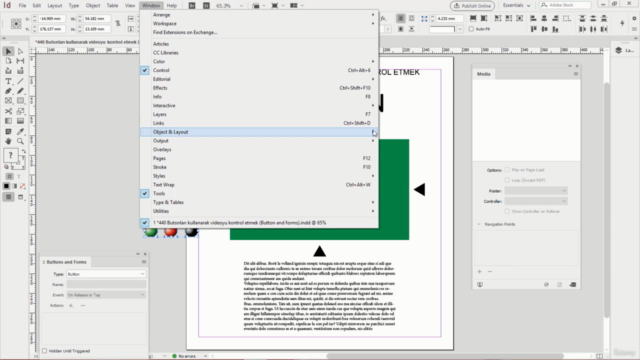Click the Bridge icon in menu bar
640x360 pixels.
click(x=192, y=6)
